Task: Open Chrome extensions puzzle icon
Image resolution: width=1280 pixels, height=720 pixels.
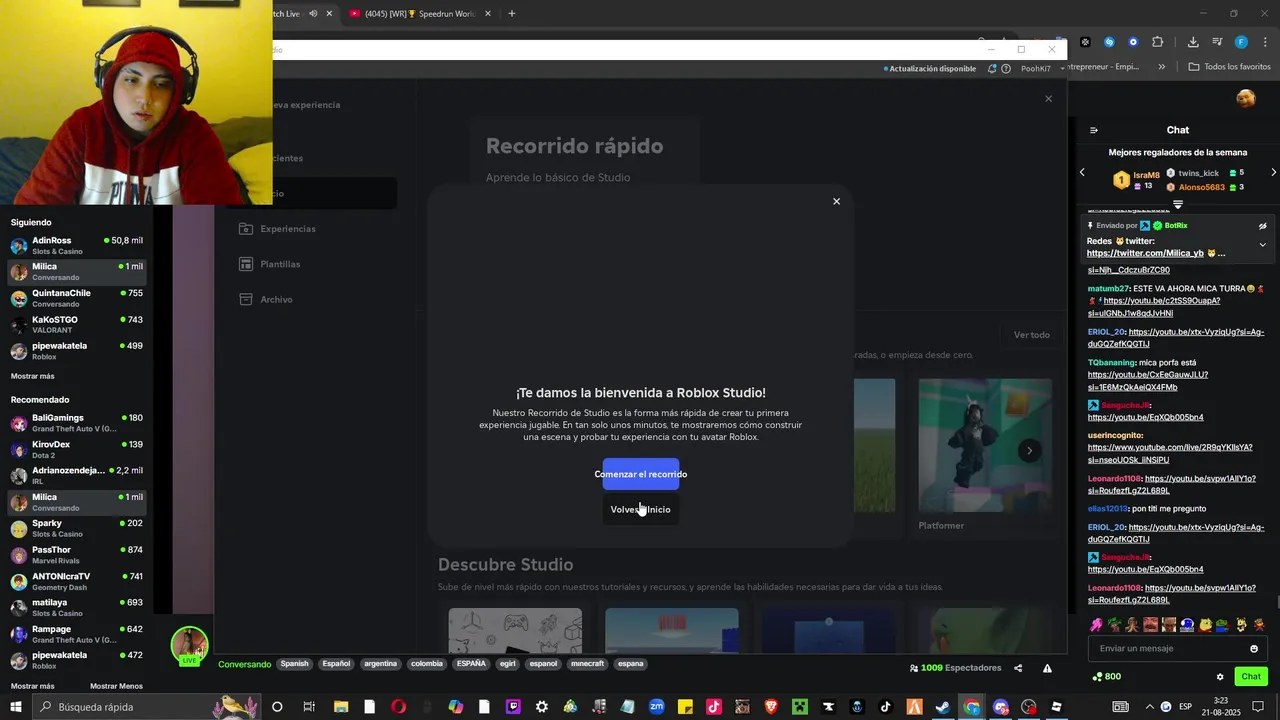Action: coord(1157,42)
